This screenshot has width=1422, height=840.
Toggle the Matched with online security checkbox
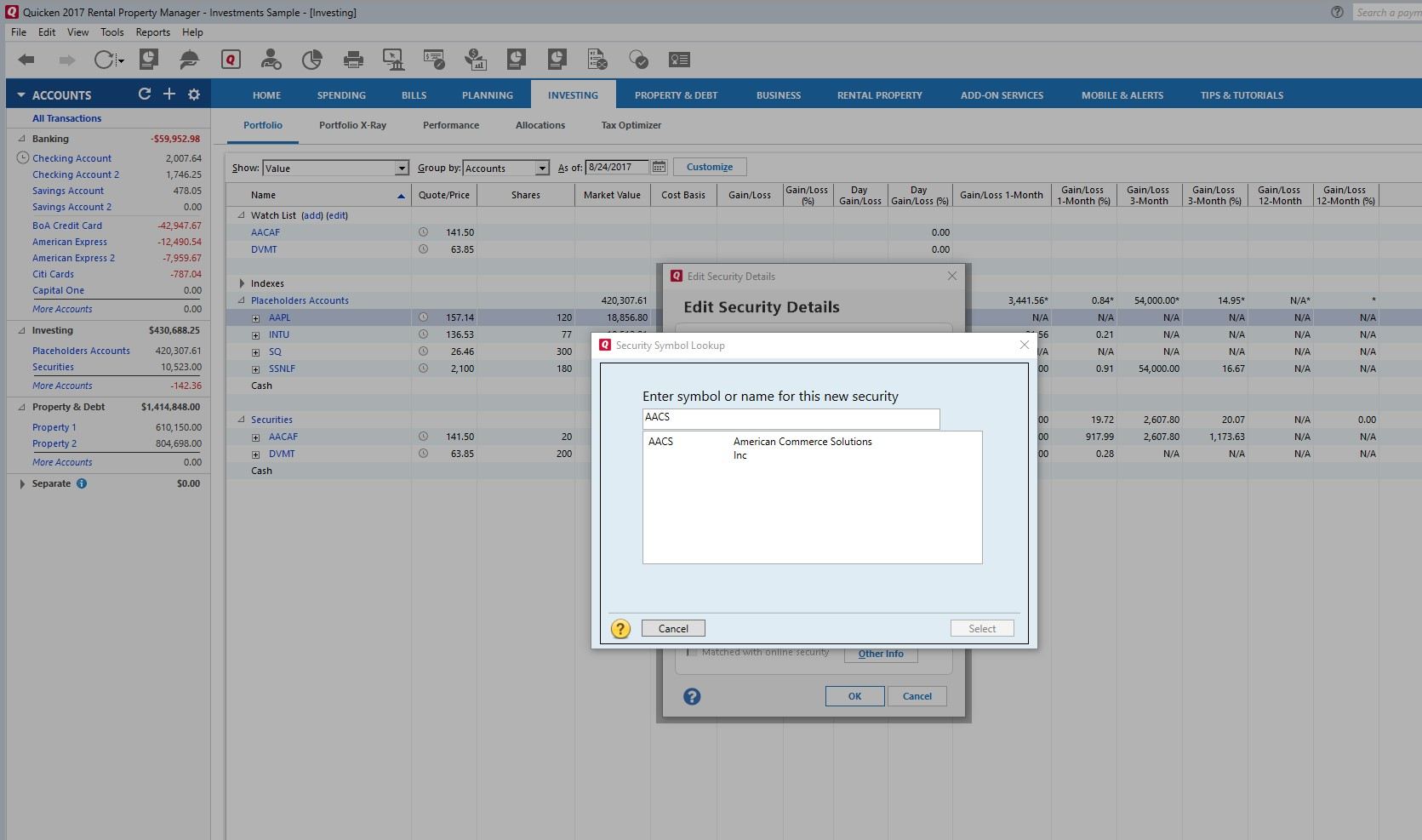[692, 653]
